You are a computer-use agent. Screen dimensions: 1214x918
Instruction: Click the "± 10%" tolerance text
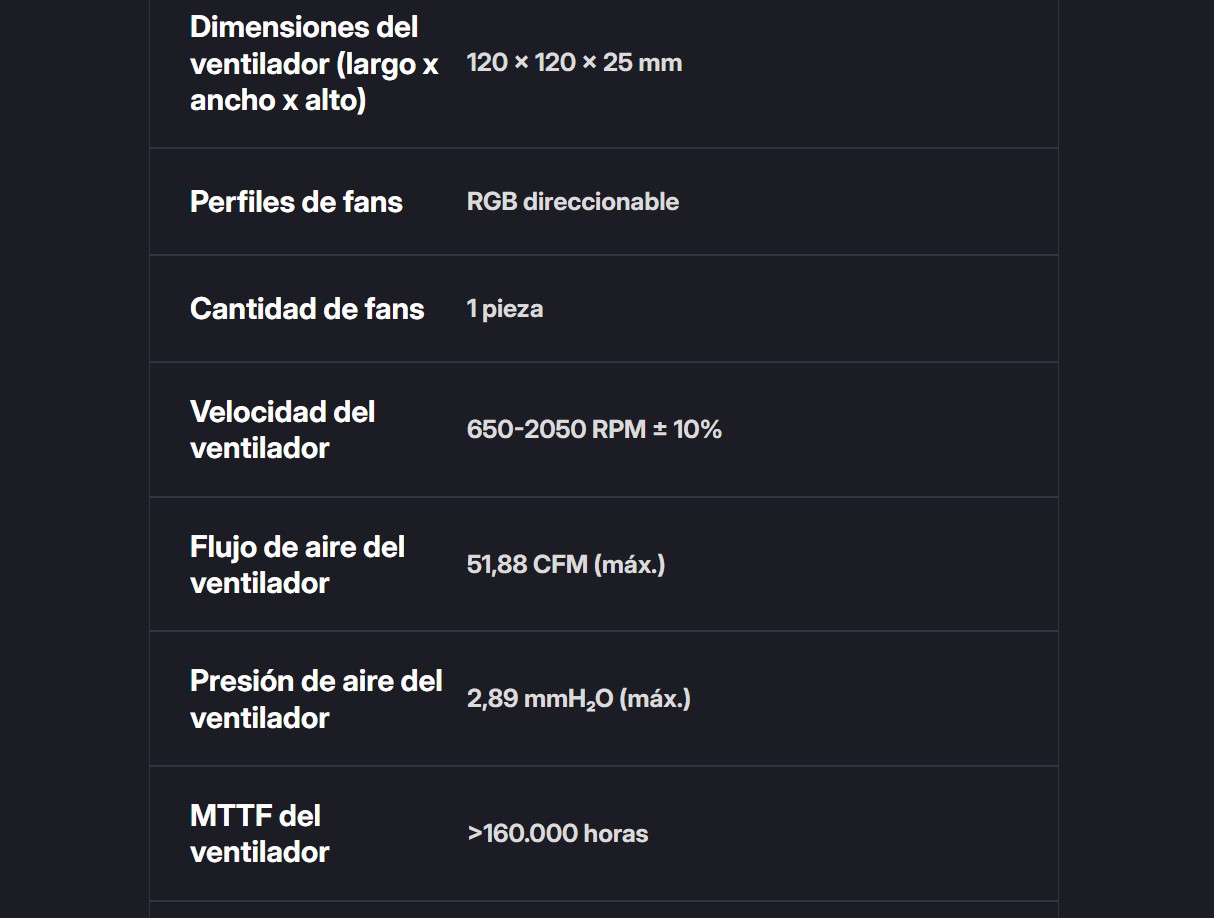click(x=687, y=430)
